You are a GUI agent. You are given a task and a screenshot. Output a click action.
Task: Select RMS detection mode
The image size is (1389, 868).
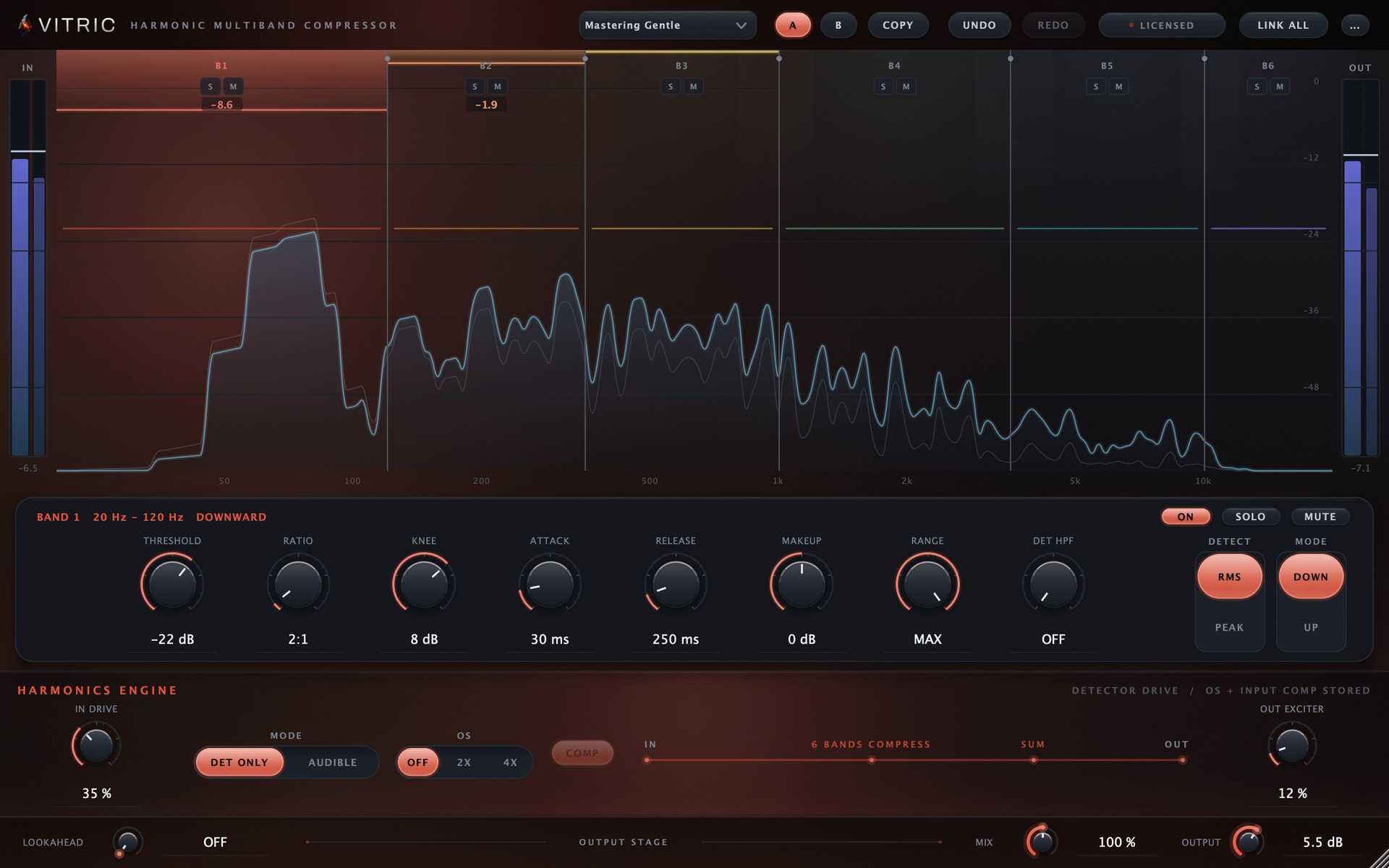(x=1229, y=576)
